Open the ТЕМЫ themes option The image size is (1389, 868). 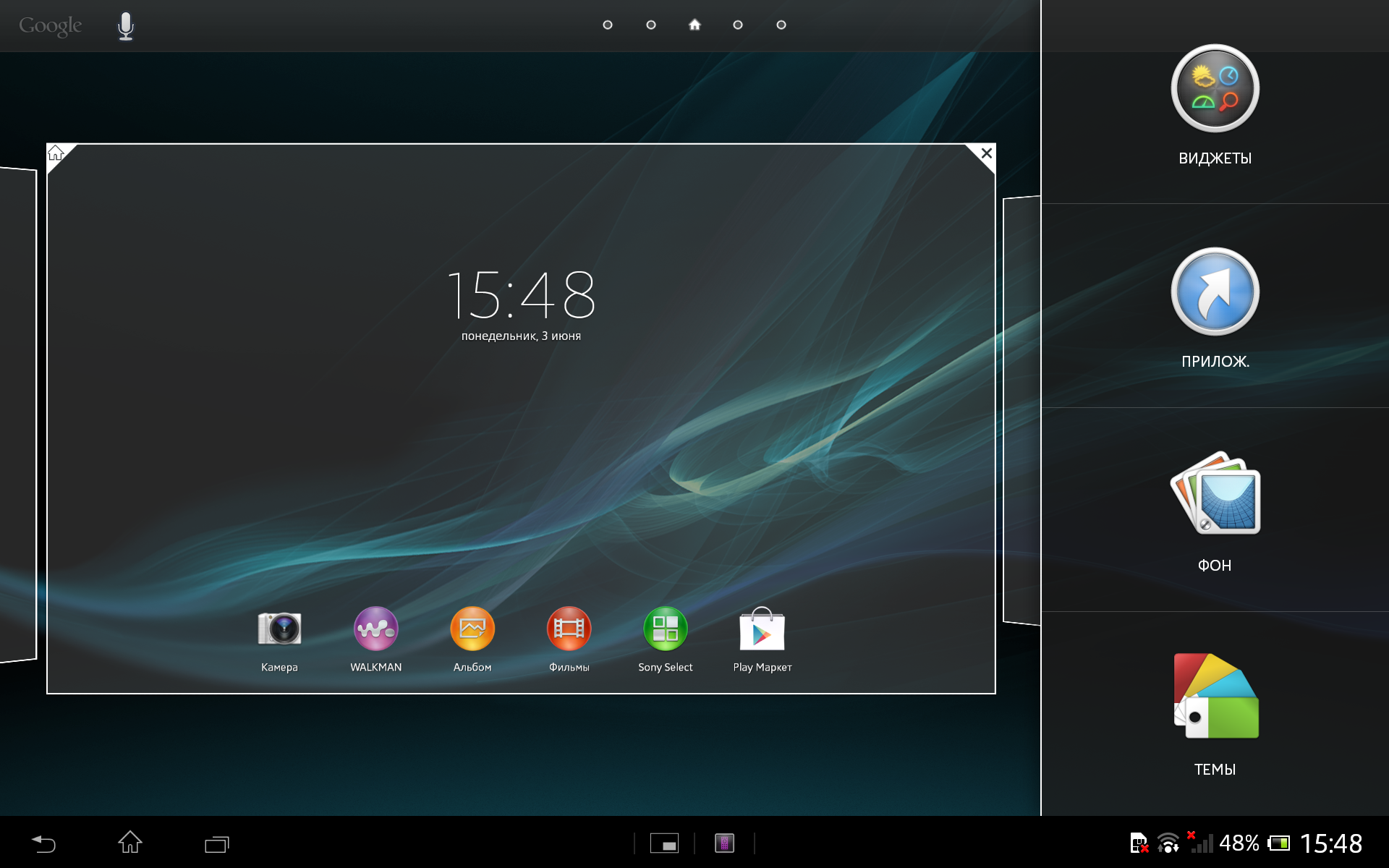1215,715
